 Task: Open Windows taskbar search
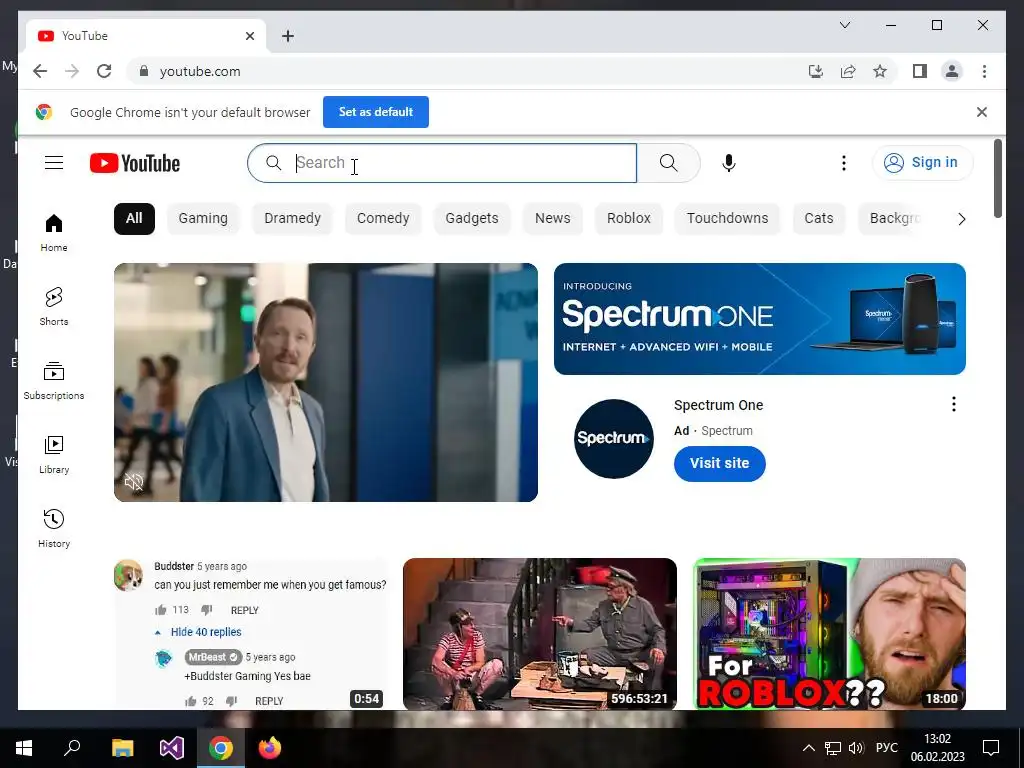(72, 748)
